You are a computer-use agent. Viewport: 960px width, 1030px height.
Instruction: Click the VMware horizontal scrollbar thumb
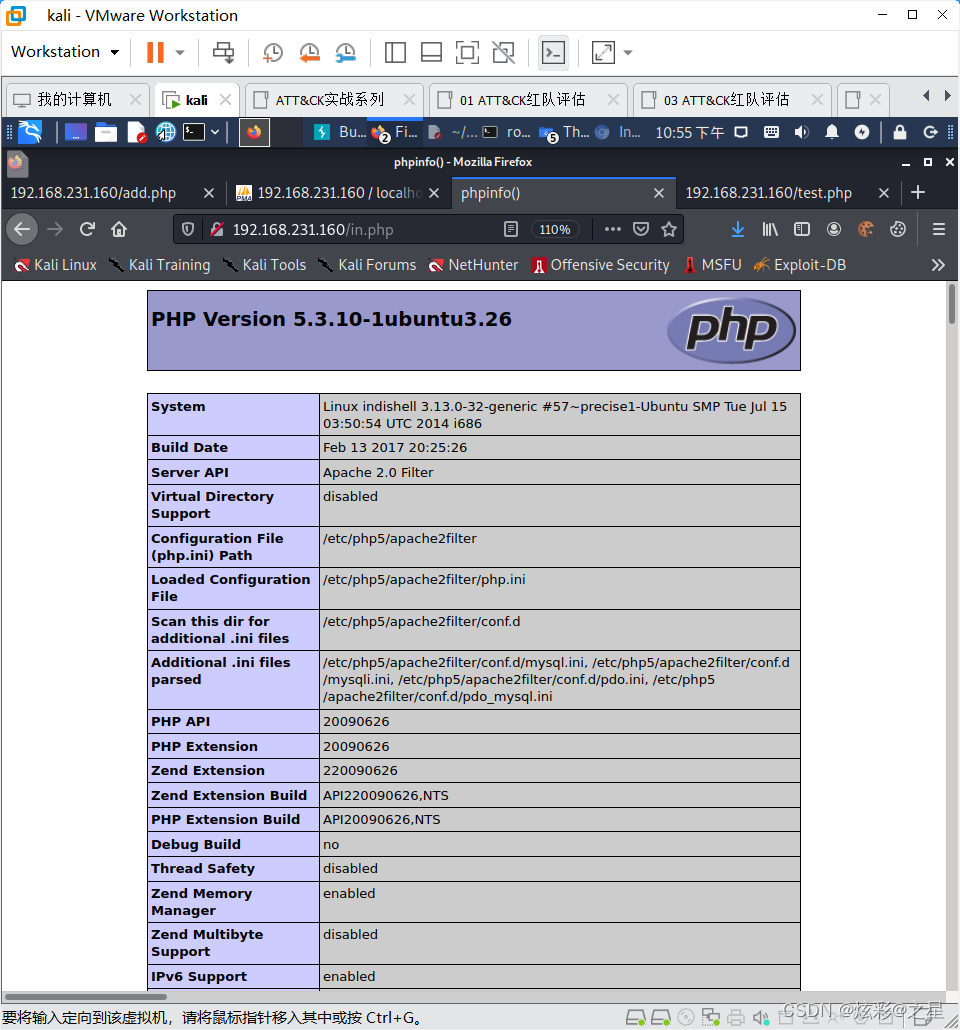[85, 996]
